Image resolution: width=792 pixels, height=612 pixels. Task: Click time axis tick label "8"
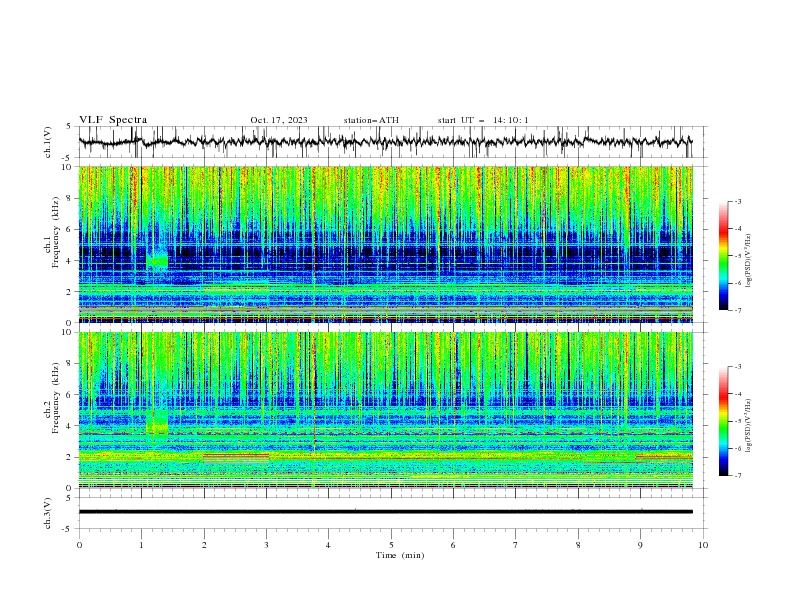[578, 545]
